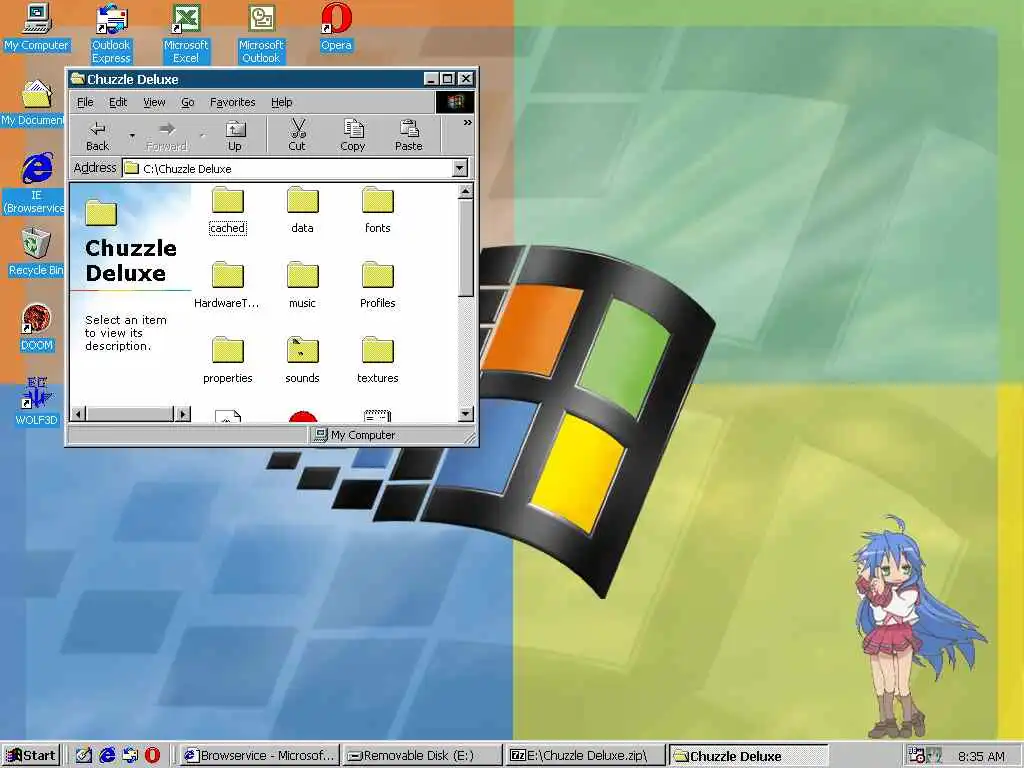Image resolution: width=1024 pixels, height=768 pixels.
Task: Select the data folder
Action: click(x=302, y=210)
